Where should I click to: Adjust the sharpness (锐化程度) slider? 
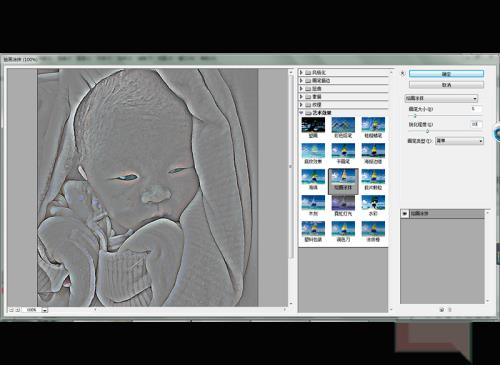tap(427, 131)
